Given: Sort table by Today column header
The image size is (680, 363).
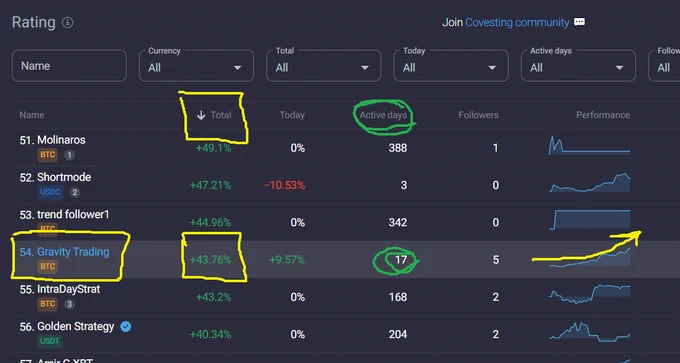Looking at the screenshot, I should coord(292,115).
